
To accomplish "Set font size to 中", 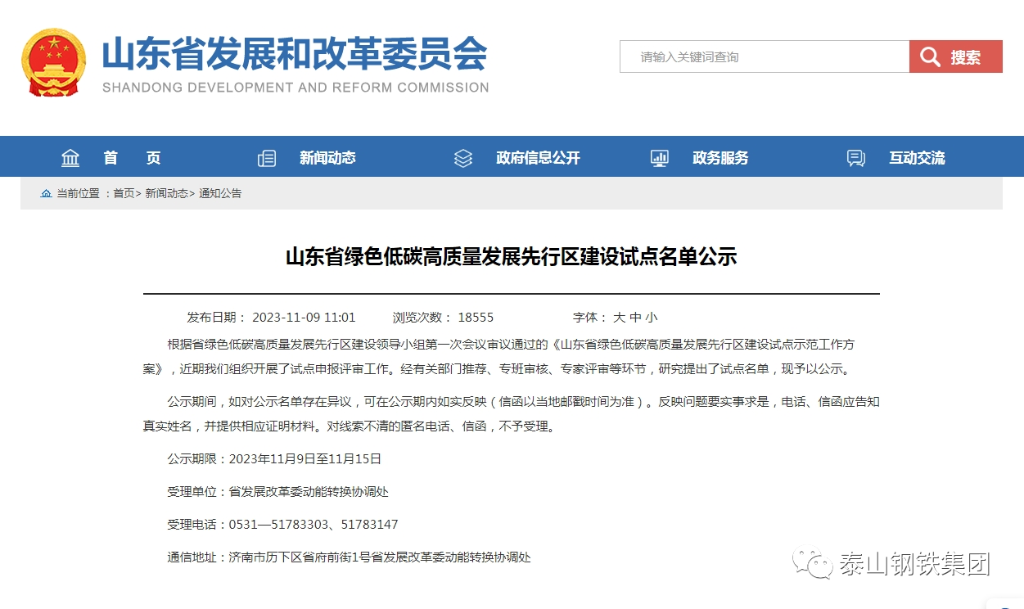I will [635, 317].
